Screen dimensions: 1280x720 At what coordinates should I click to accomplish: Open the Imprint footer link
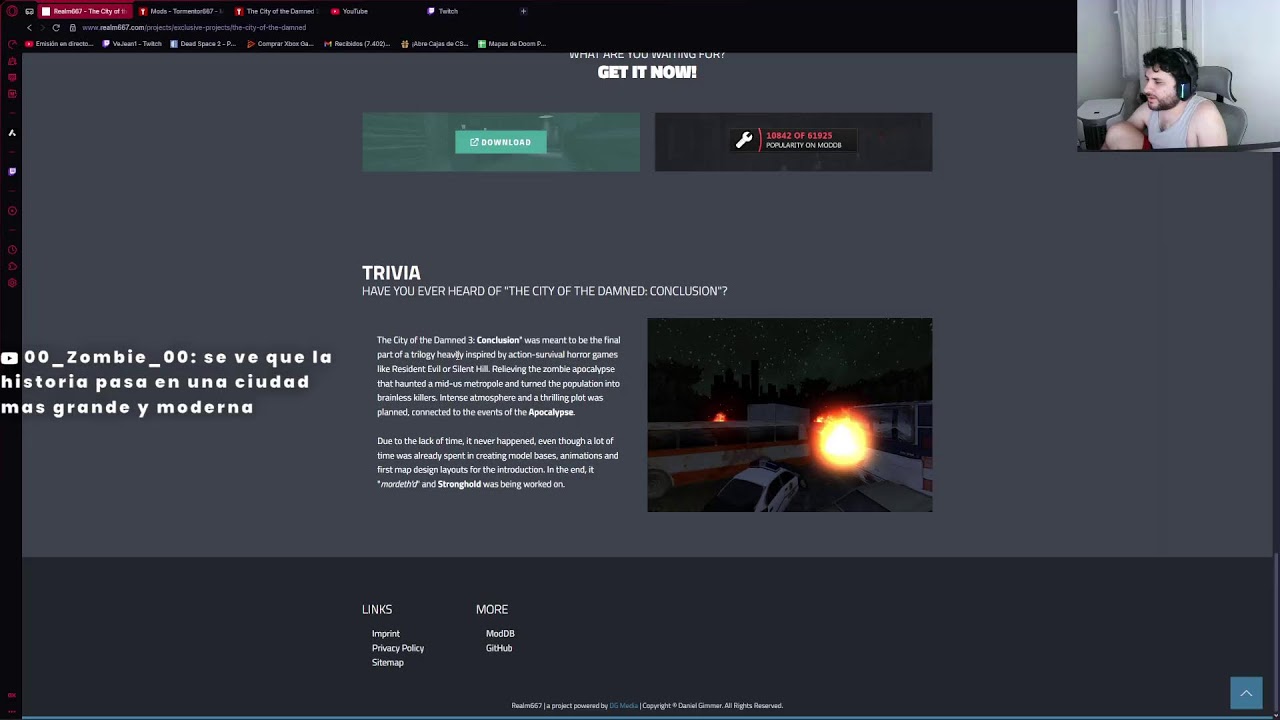(x=386, y=633)
